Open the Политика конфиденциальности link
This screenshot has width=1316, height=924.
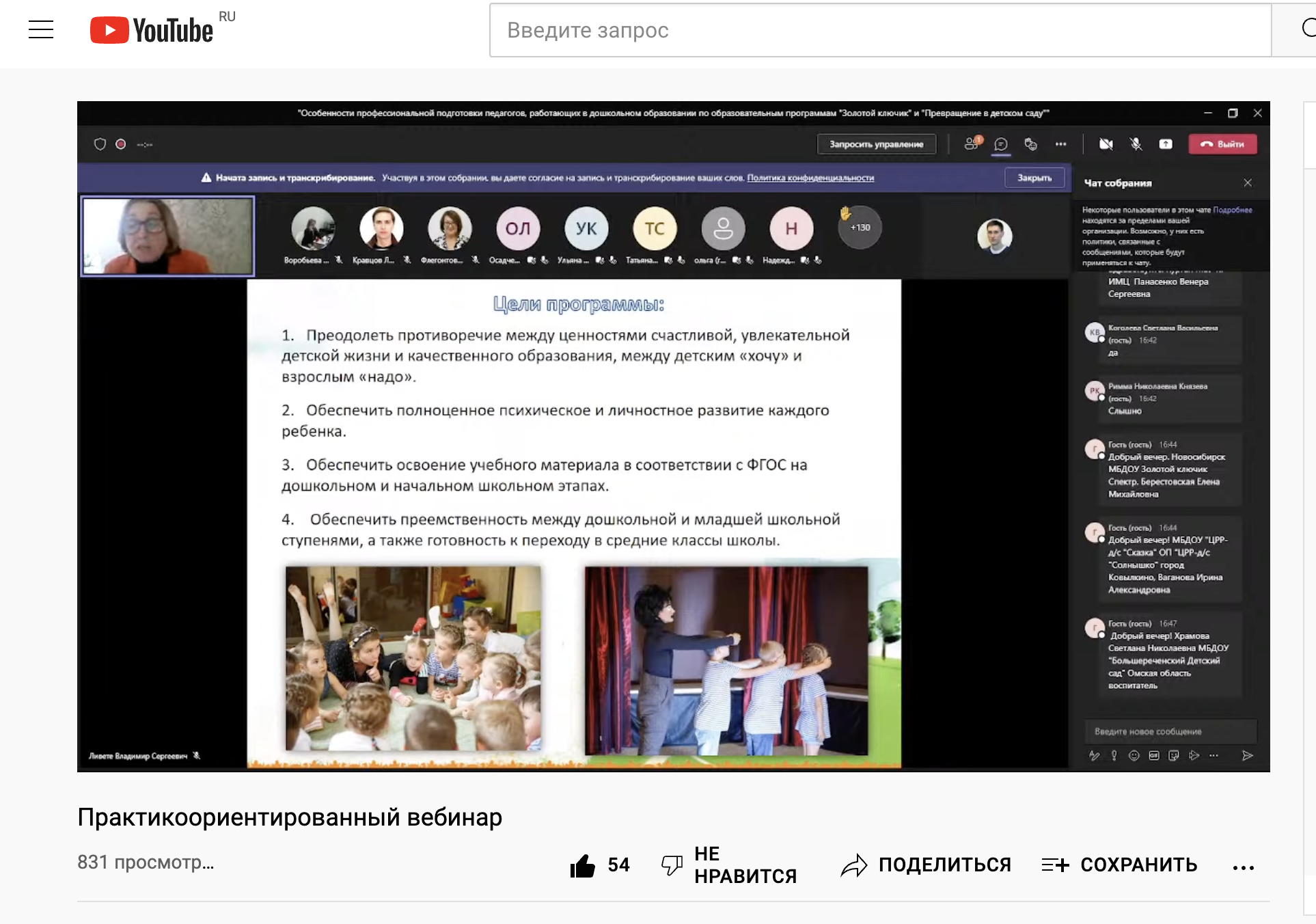[x=810, y=178]
